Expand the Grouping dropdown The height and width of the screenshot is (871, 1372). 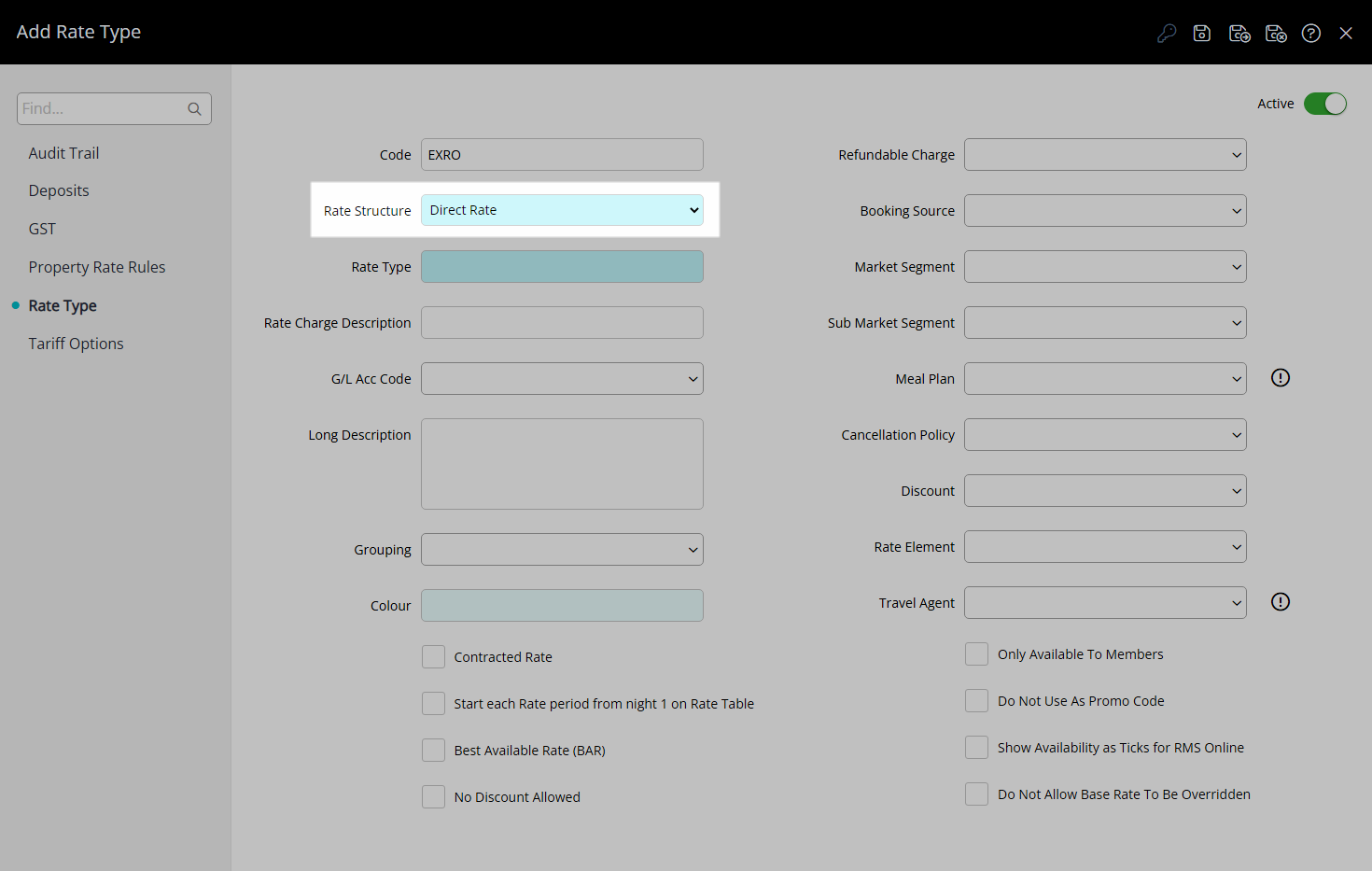[x=562, y=550]
